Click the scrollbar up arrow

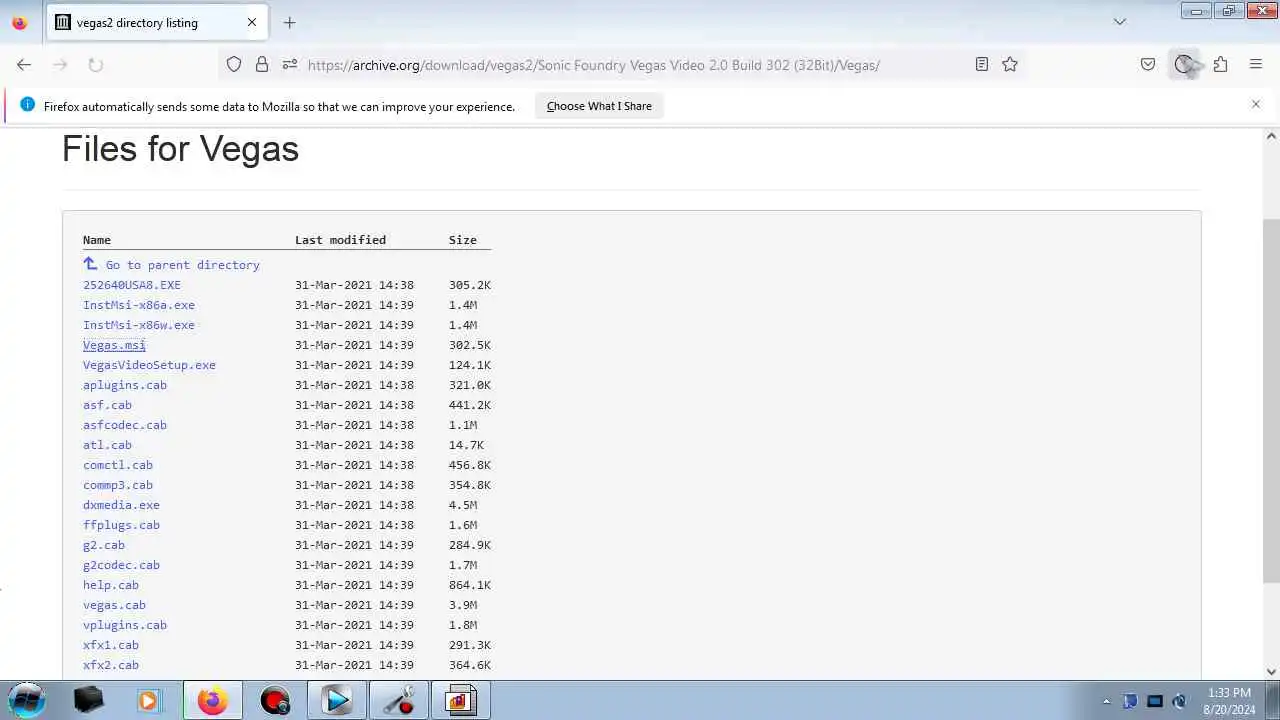click(x=1271, y=136)
